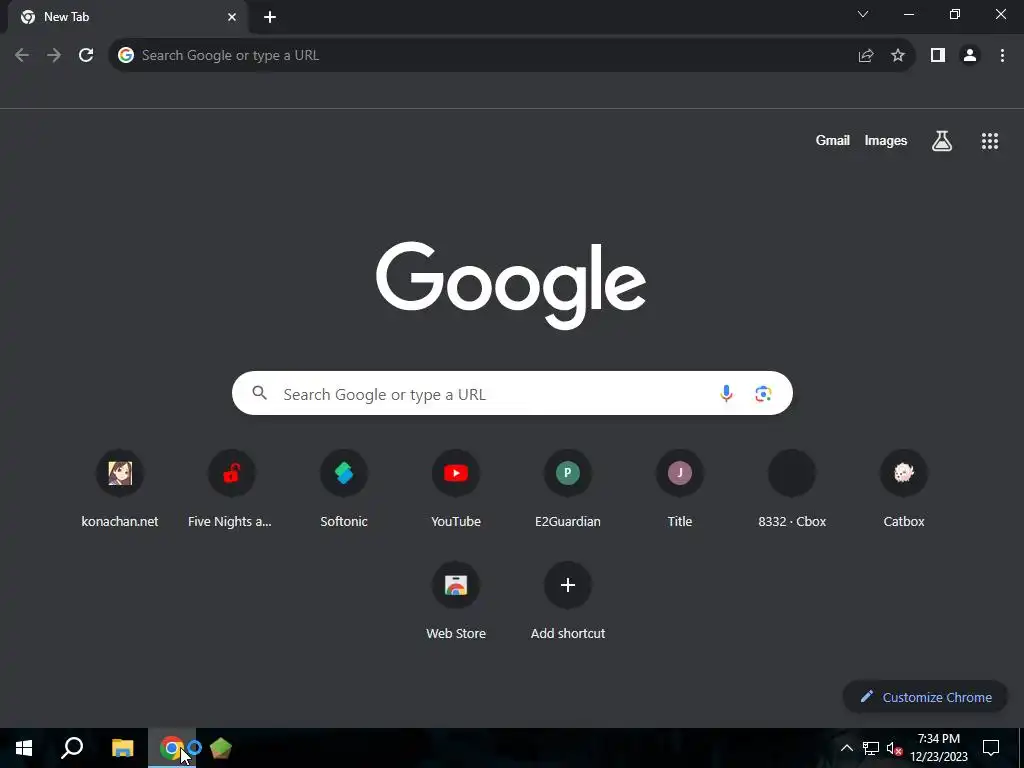Click Customize Chrome button
Screen dimensions: 1024x768
925,697
